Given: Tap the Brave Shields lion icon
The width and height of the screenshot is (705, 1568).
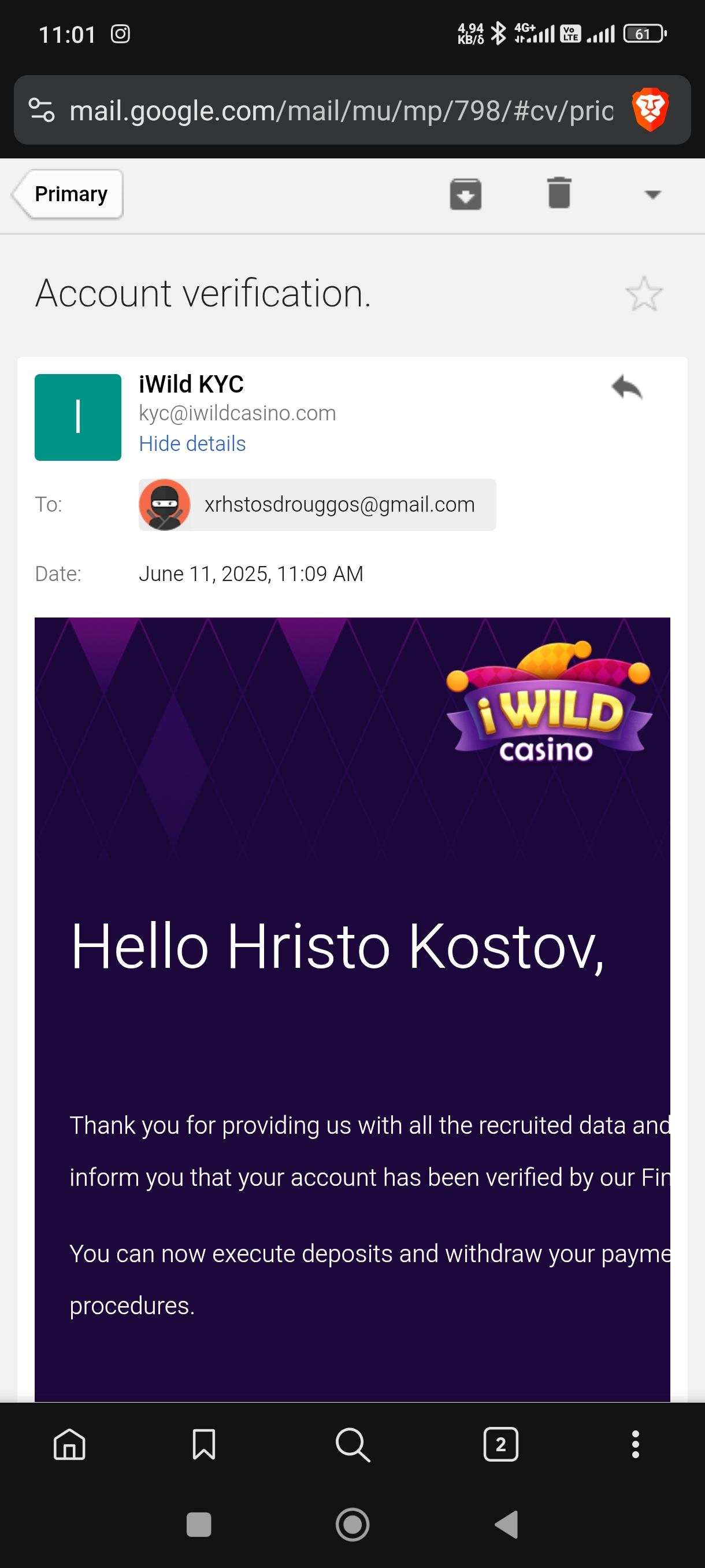Looking at the screenshot, I should pos(650,110).
